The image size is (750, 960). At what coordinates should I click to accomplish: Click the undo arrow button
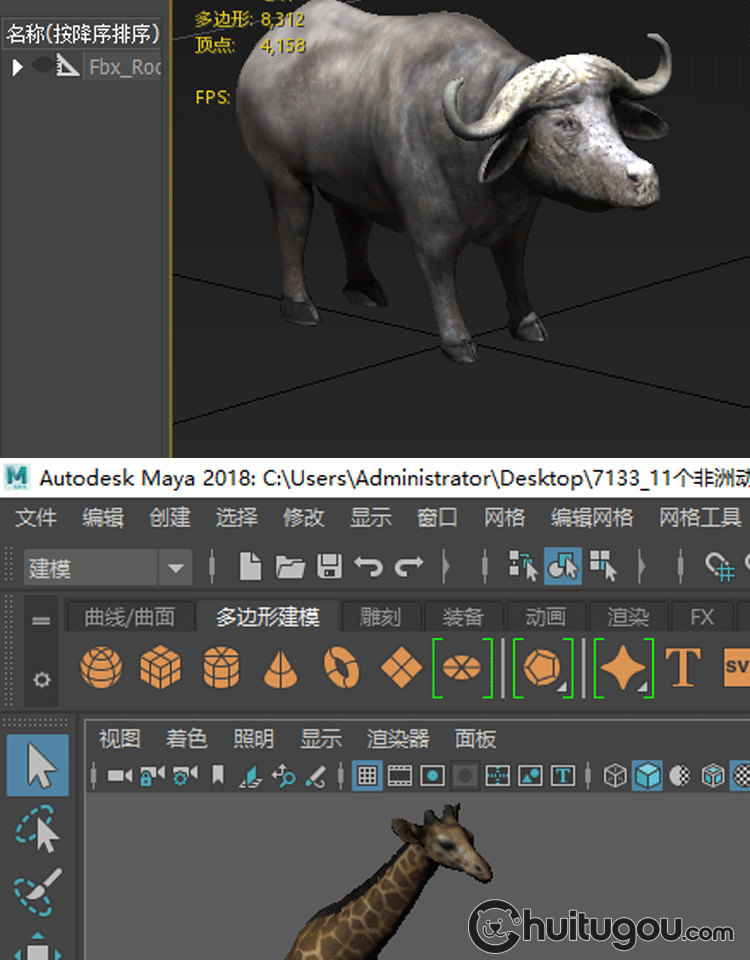point(368,568)
